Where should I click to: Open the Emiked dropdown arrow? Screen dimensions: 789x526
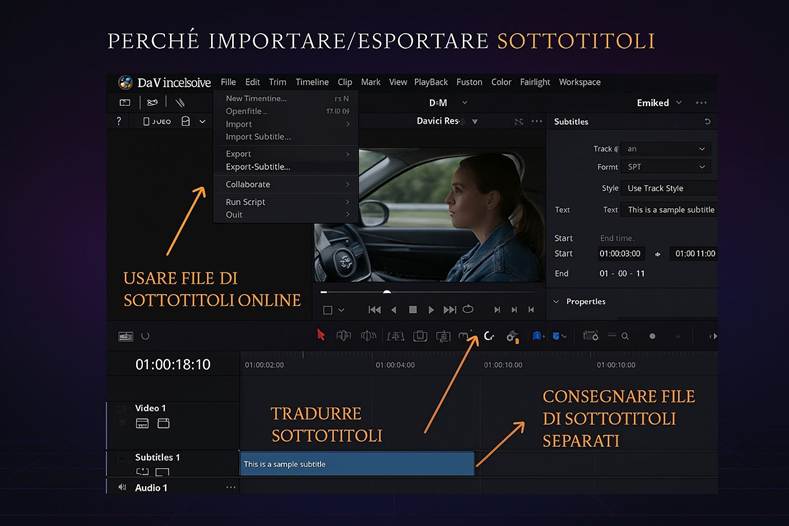click(x=679, y=103)
